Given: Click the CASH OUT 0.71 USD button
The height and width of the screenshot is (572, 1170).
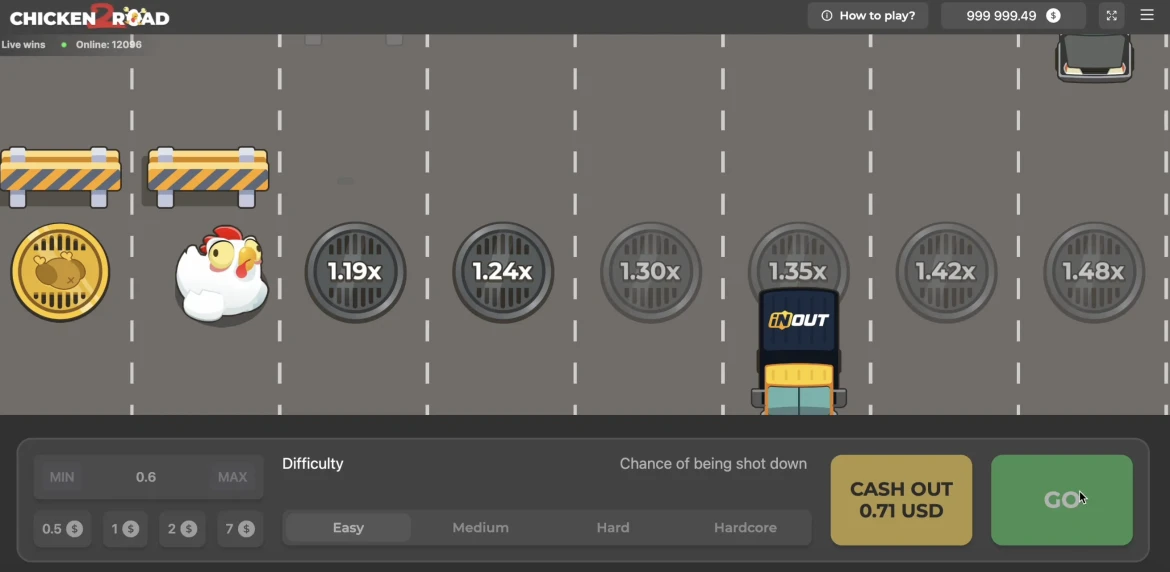Looking at the screenshot, I should 901,500.
